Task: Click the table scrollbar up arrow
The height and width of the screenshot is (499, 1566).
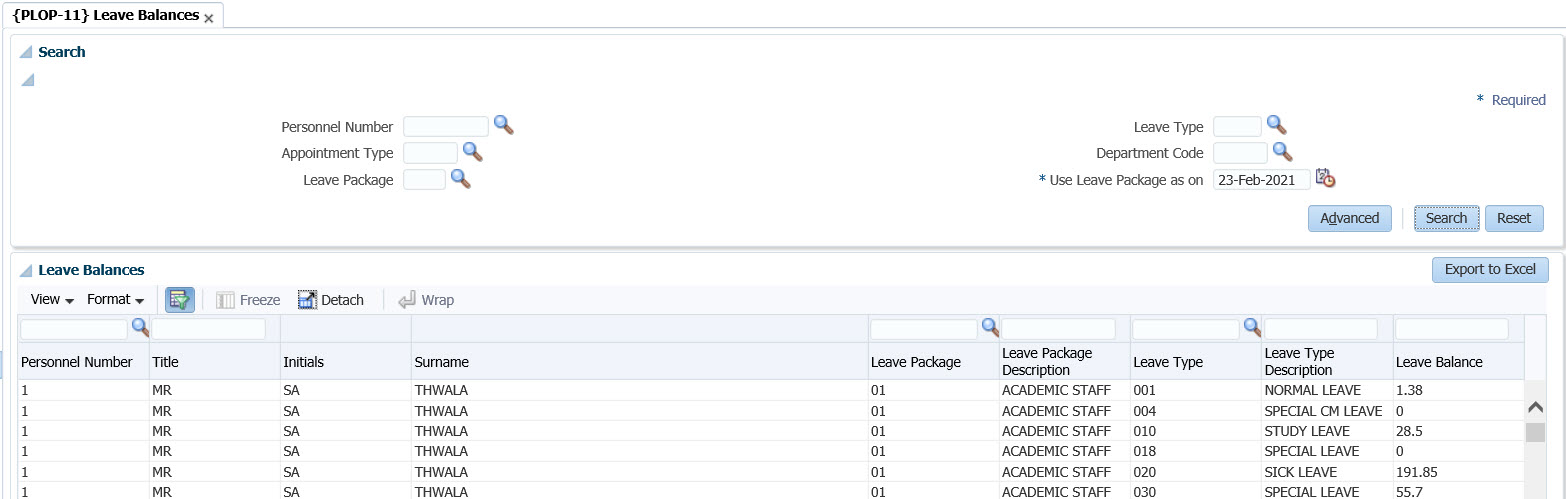Action: [1535, 408]
